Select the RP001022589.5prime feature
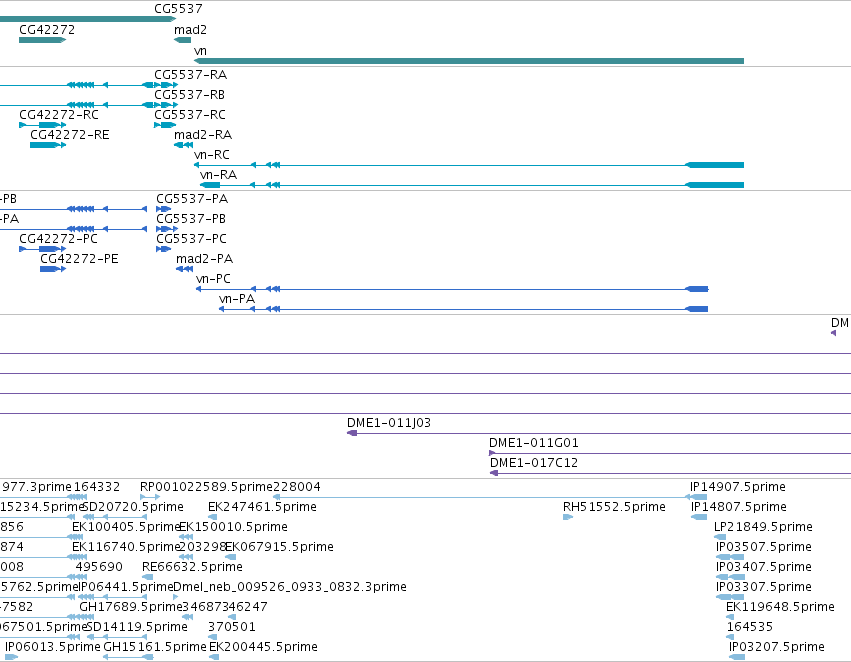851x662 pixels. tap(150, 497)
